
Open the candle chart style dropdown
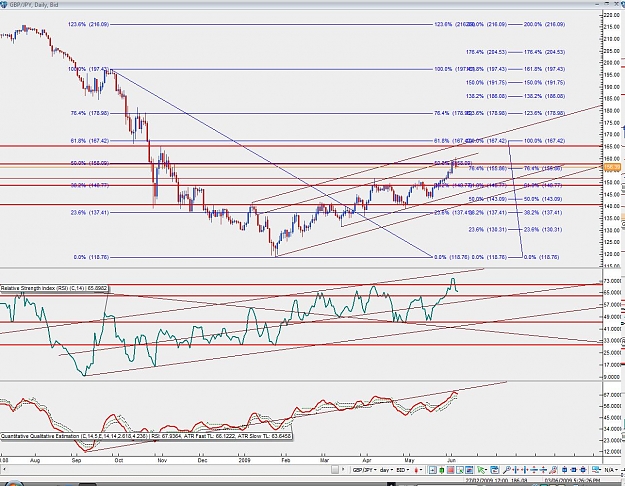(419, 470)
